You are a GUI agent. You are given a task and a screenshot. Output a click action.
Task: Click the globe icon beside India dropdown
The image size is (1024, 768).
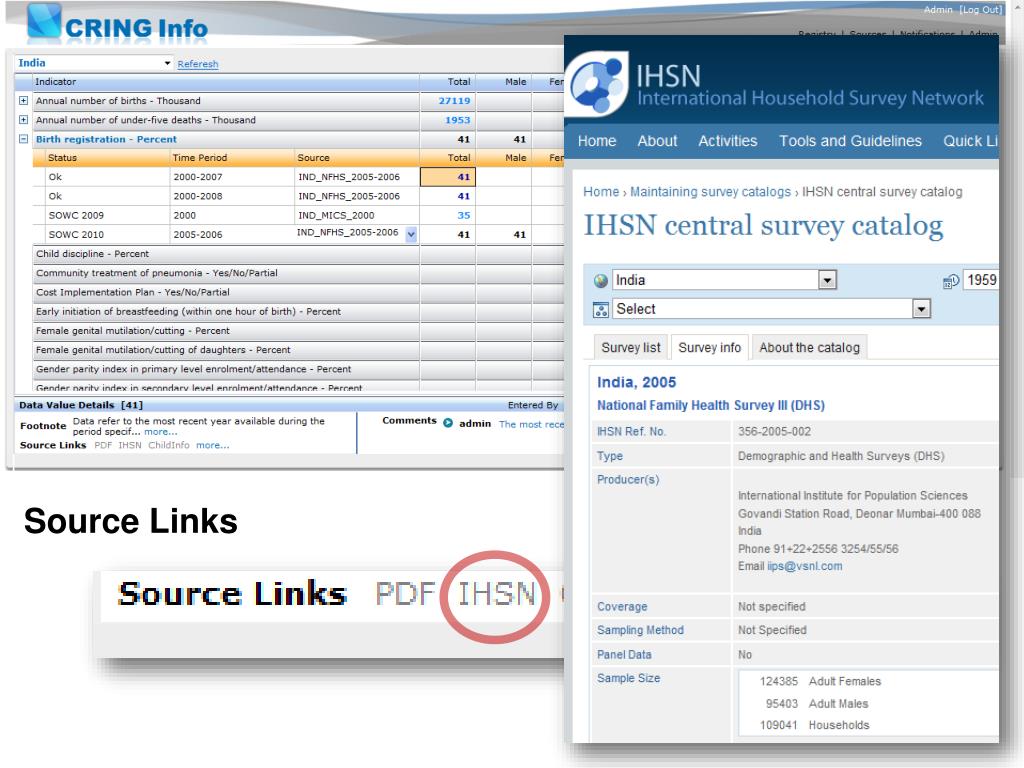(601, 281)
